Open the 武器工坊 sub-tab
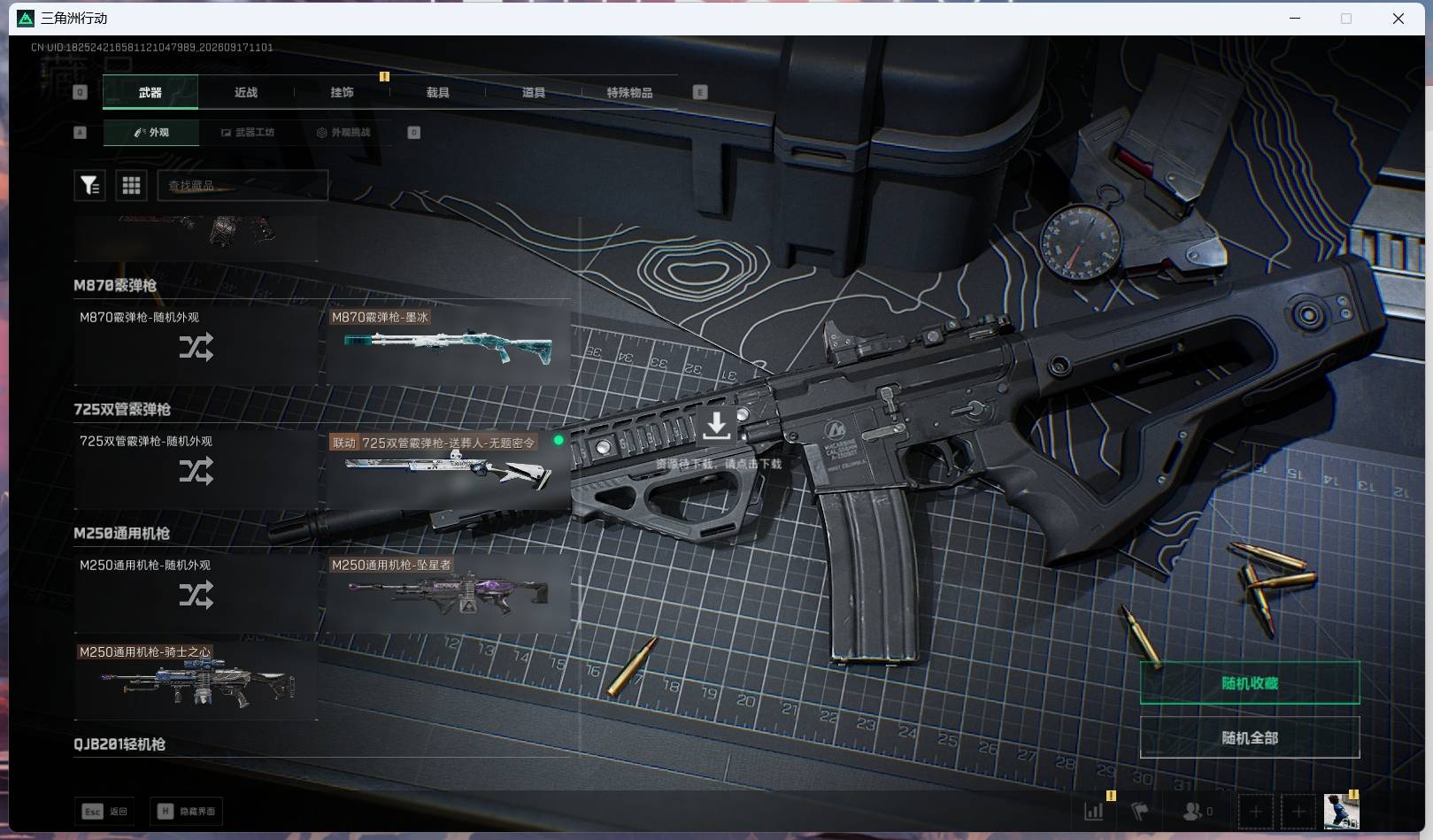Image resolution: width=1433 pixels, height=840 pixels. (x=247, y=132)
